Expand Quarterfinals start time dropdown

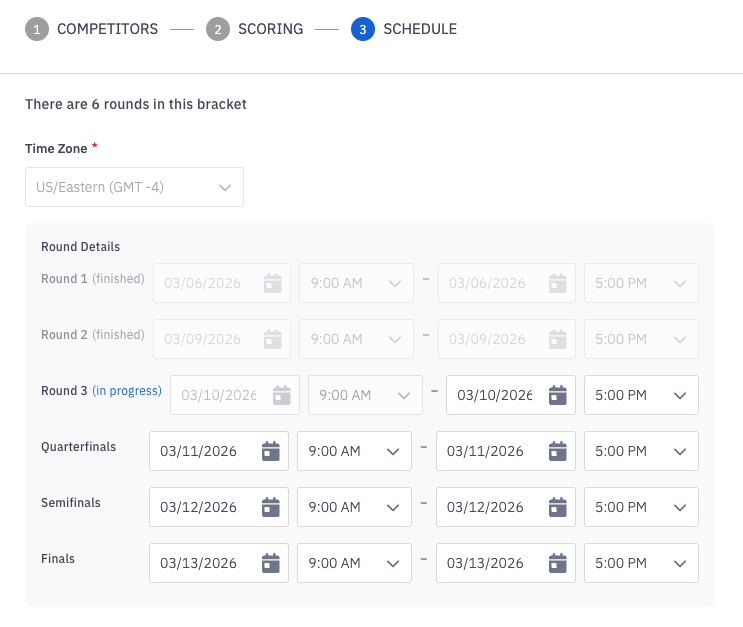pyautogui.click(x=354, y=451)
